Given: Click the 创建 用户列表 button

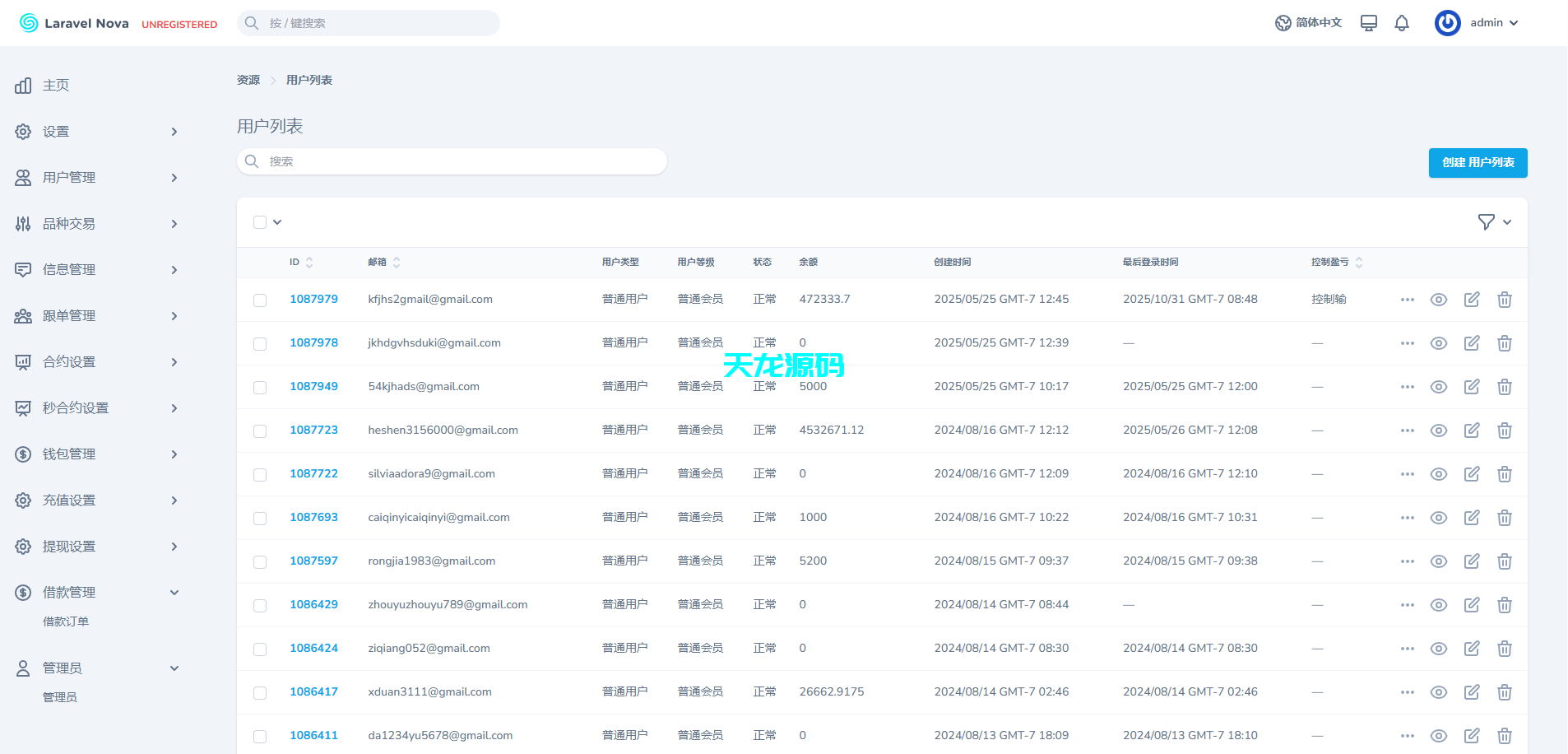Looking at the screenshot, I should (x=1477, y=162).
